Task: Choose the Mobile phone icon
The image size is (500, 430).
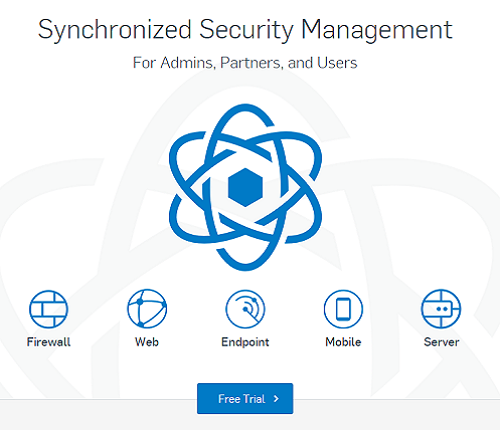Action: click(343, 309)
